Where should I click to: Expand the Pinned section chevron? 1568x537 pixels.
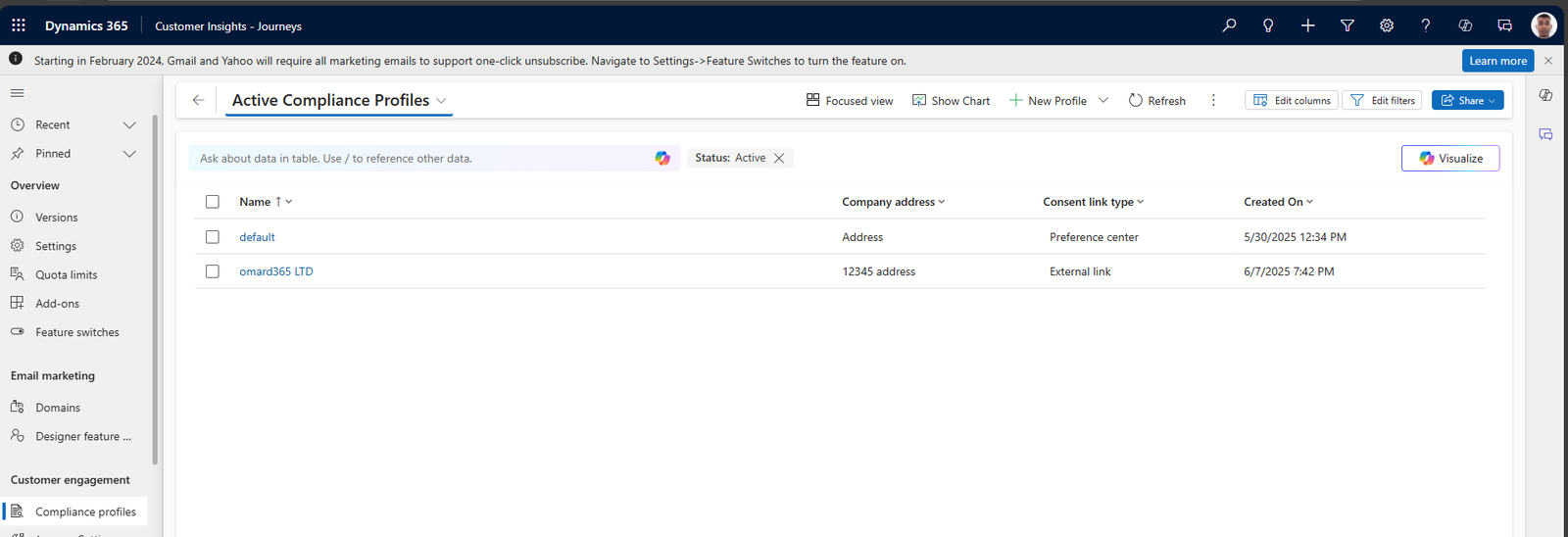coord(129,154)
